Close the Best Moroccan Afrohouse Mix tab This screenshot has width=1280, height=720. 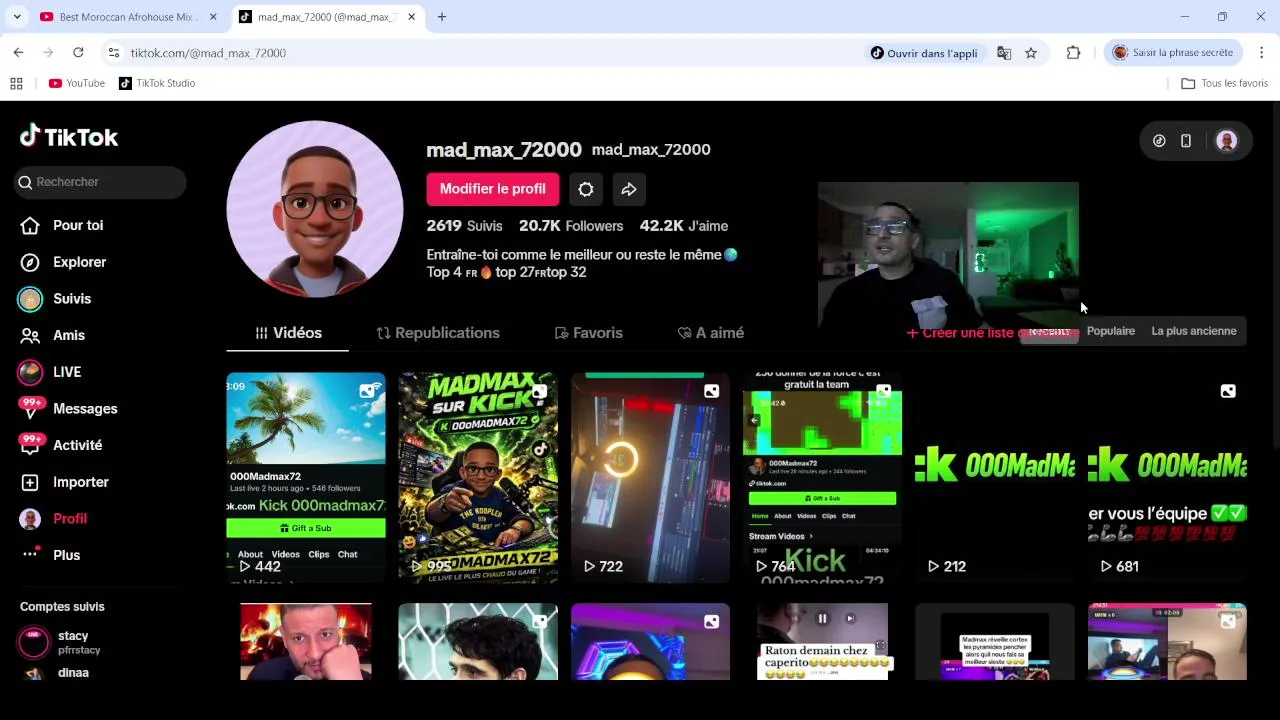click(213, 17)
